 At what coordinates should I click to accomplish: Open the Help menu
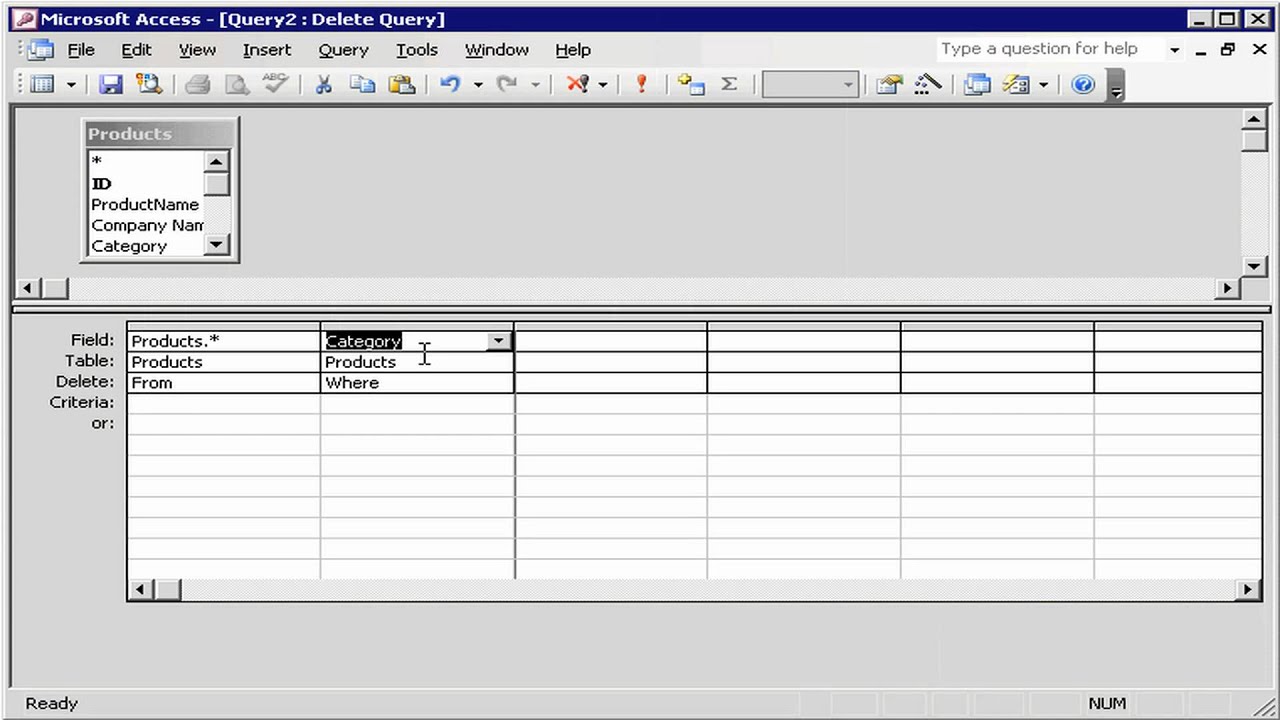tap(573, 49)
